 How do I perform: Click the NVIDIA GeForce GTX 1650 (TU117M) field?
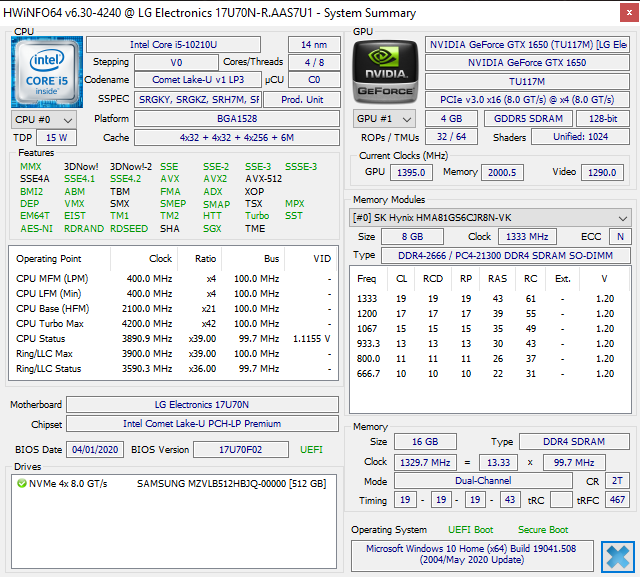527,44
